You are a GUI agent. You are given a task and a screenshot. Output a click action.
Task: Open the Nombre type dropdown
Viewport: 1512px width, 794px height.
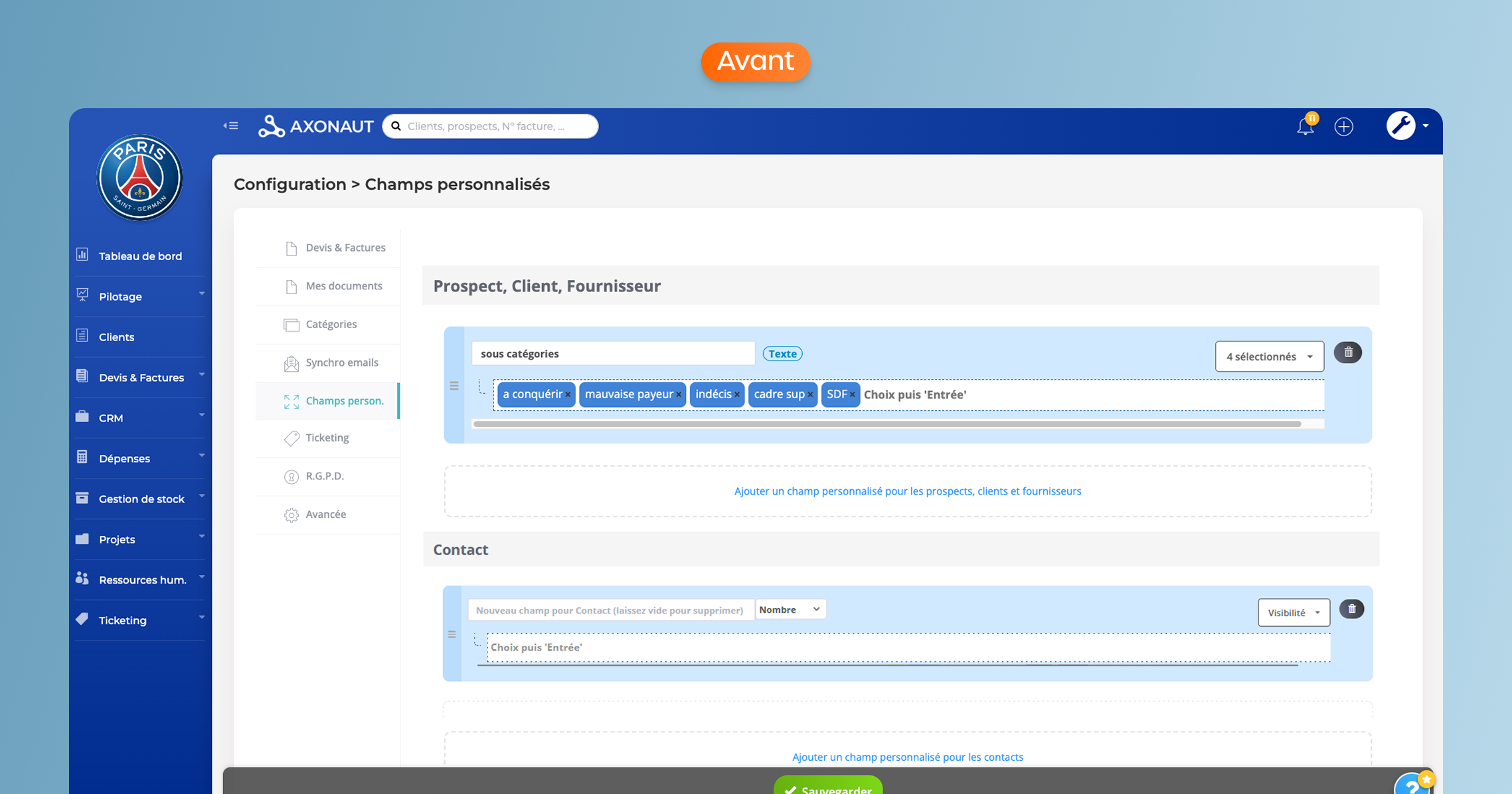(790, 609)
